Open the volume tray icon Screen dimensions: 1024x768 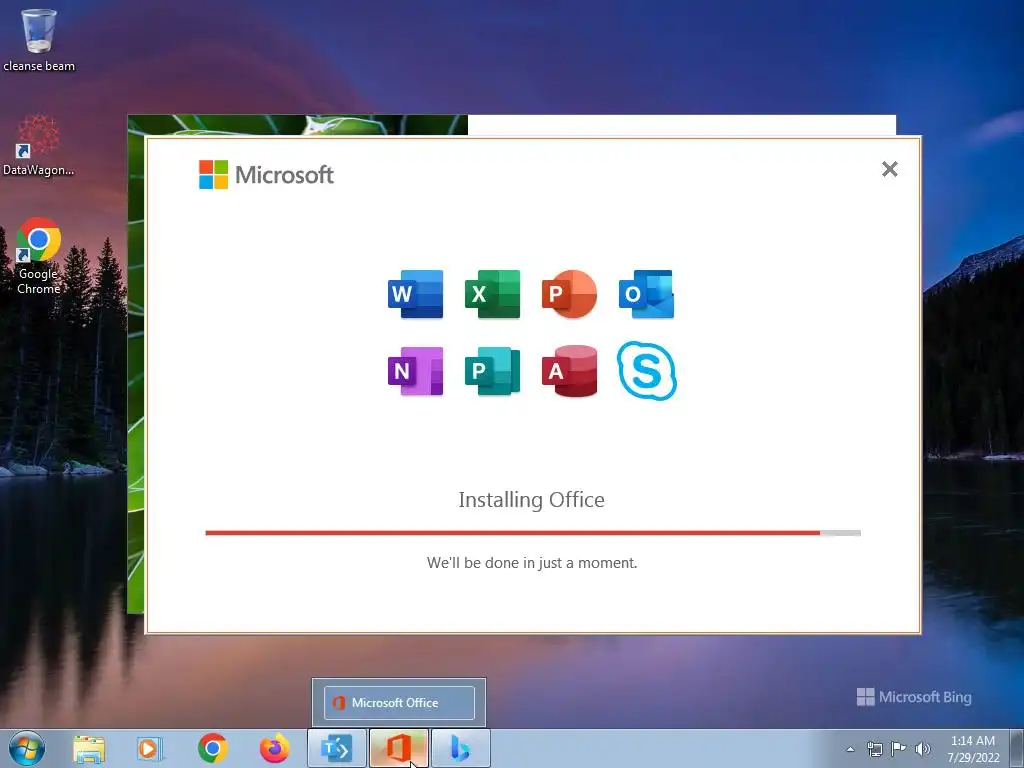click(923, 748)
